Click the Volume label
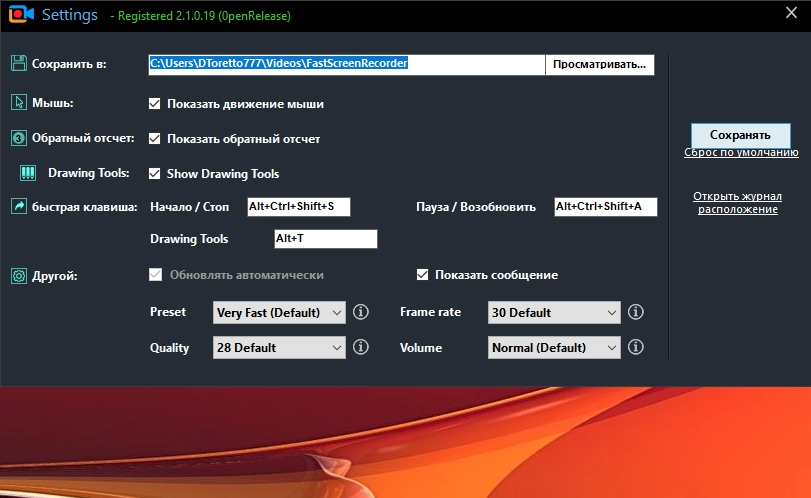Viewport: 811px width, 498px height. click(420, 348)
